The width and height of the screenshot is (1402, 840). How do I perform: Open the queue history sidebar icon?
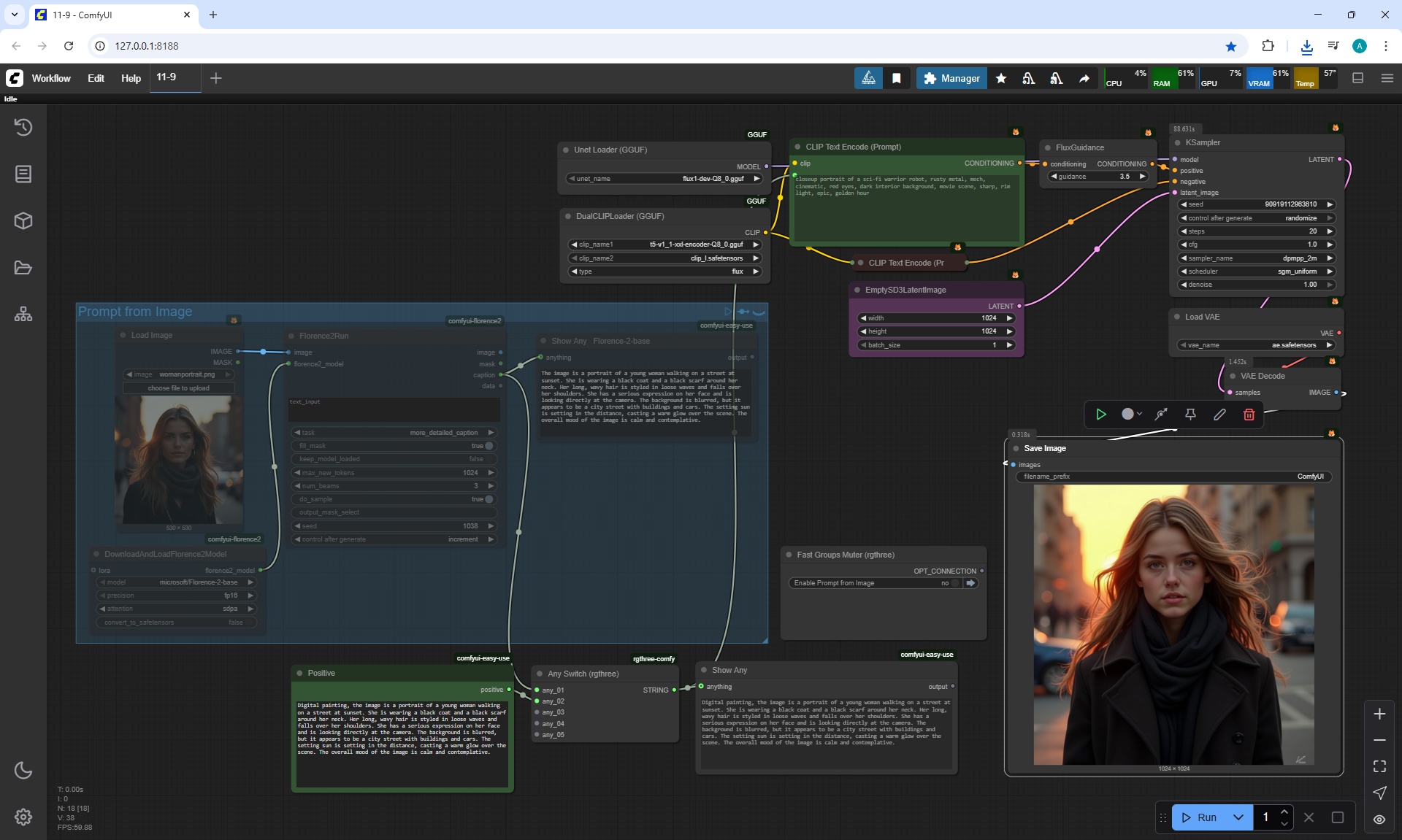click(23, 127)
